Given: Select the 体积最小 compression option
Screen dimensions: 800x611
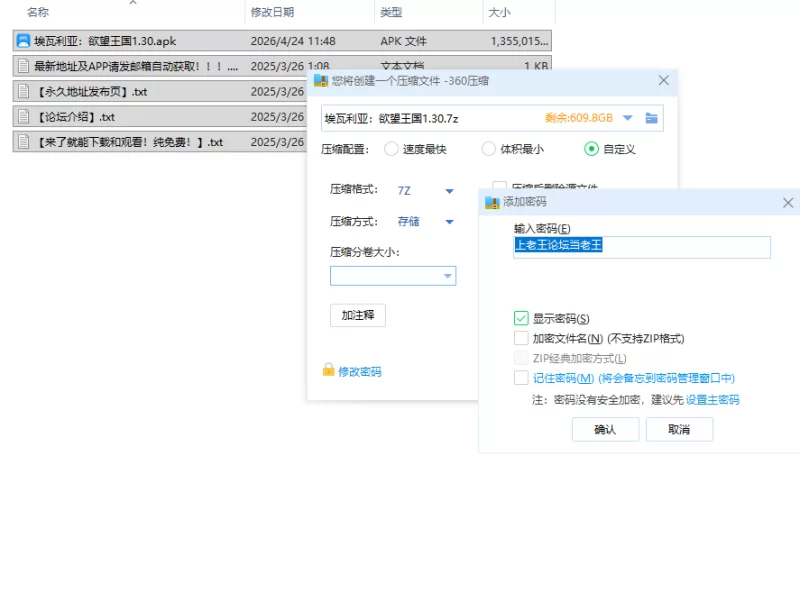Looking at the screenshot, I should pos(489,149).
